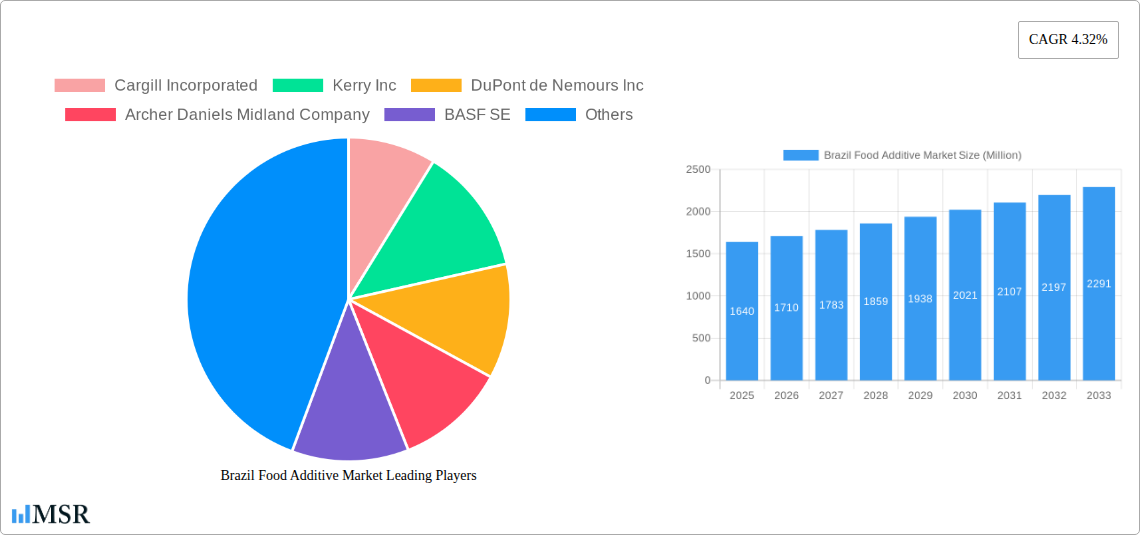The height and width of the screenshot is (535, 1140).
Task: Click the 2031 bar showing 2107
Action: (x=1010, y=291)
